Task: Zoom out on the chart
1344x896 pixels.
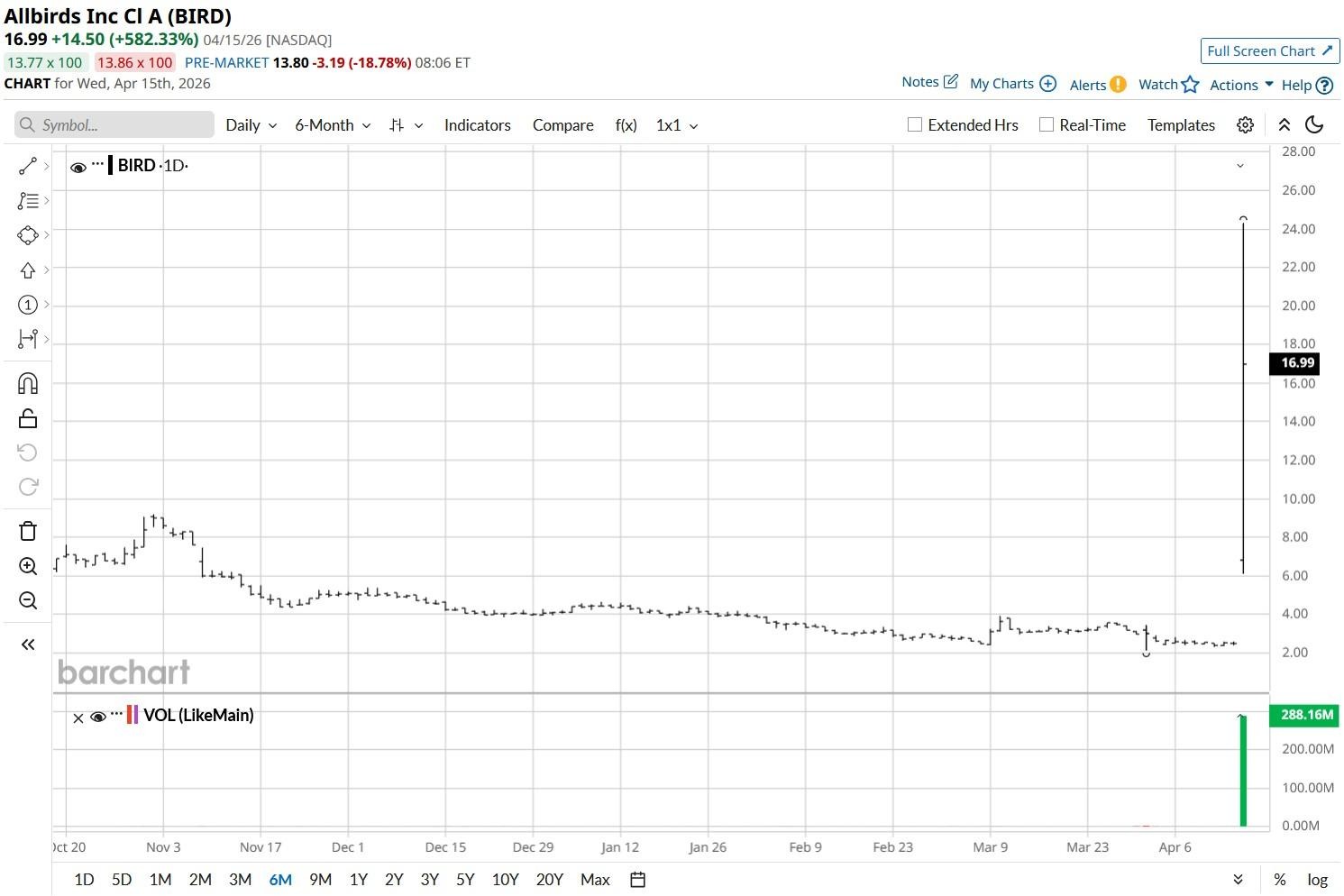Action: [x=28, y=600]
